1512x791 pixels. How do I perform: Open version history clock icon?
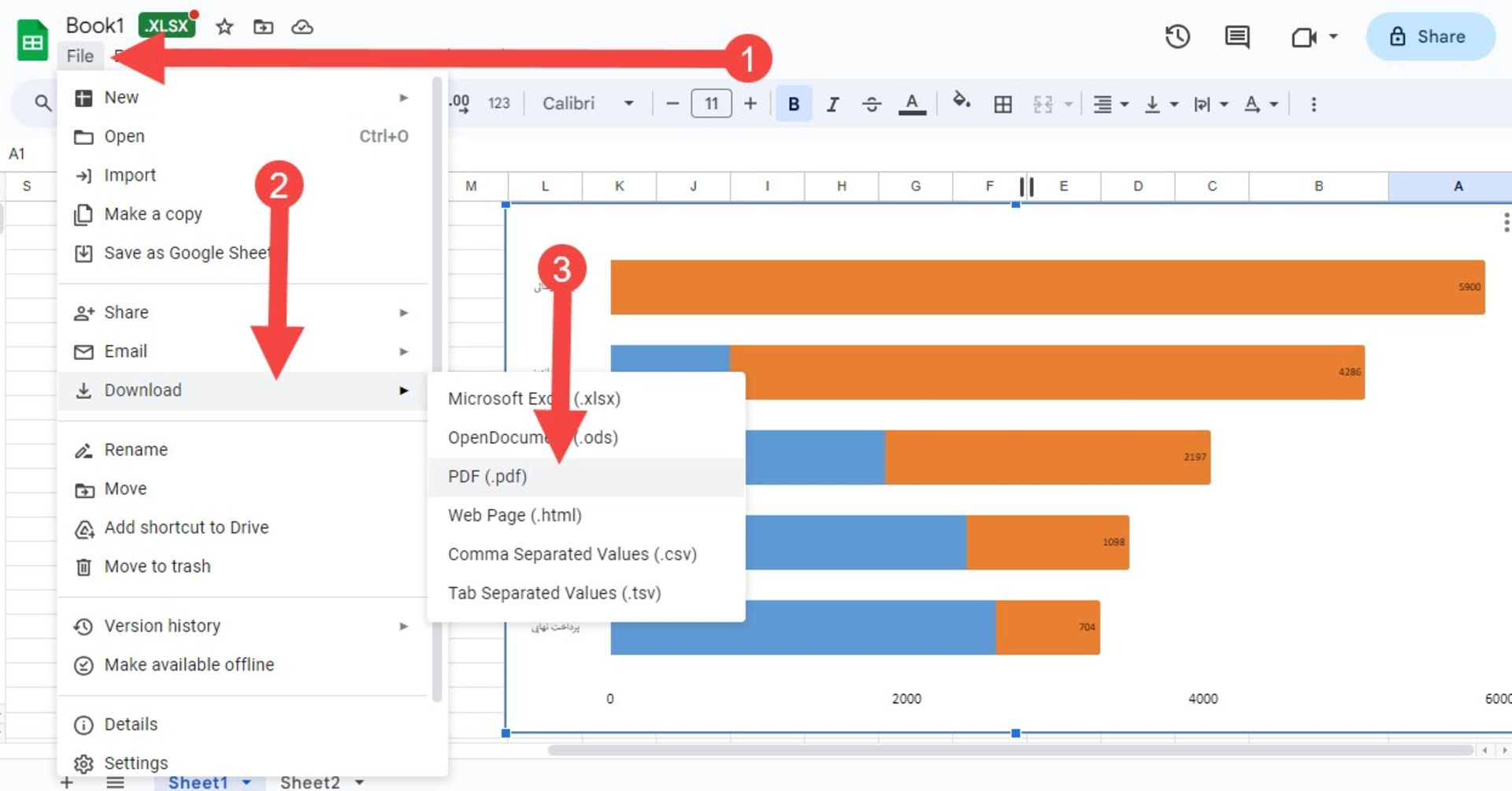[x=1177, y=37]
